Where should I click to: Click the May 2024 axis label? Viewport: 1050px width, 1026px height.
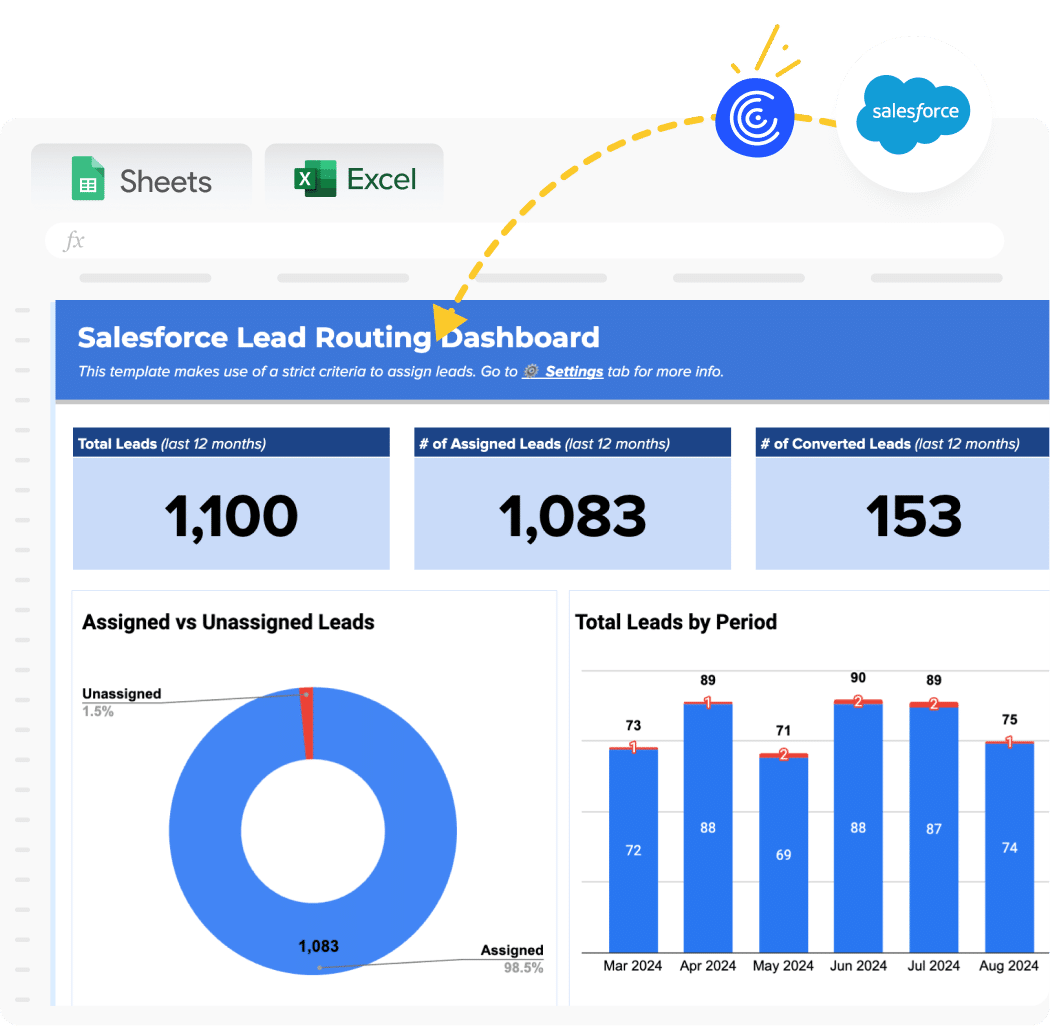(783, 966)
